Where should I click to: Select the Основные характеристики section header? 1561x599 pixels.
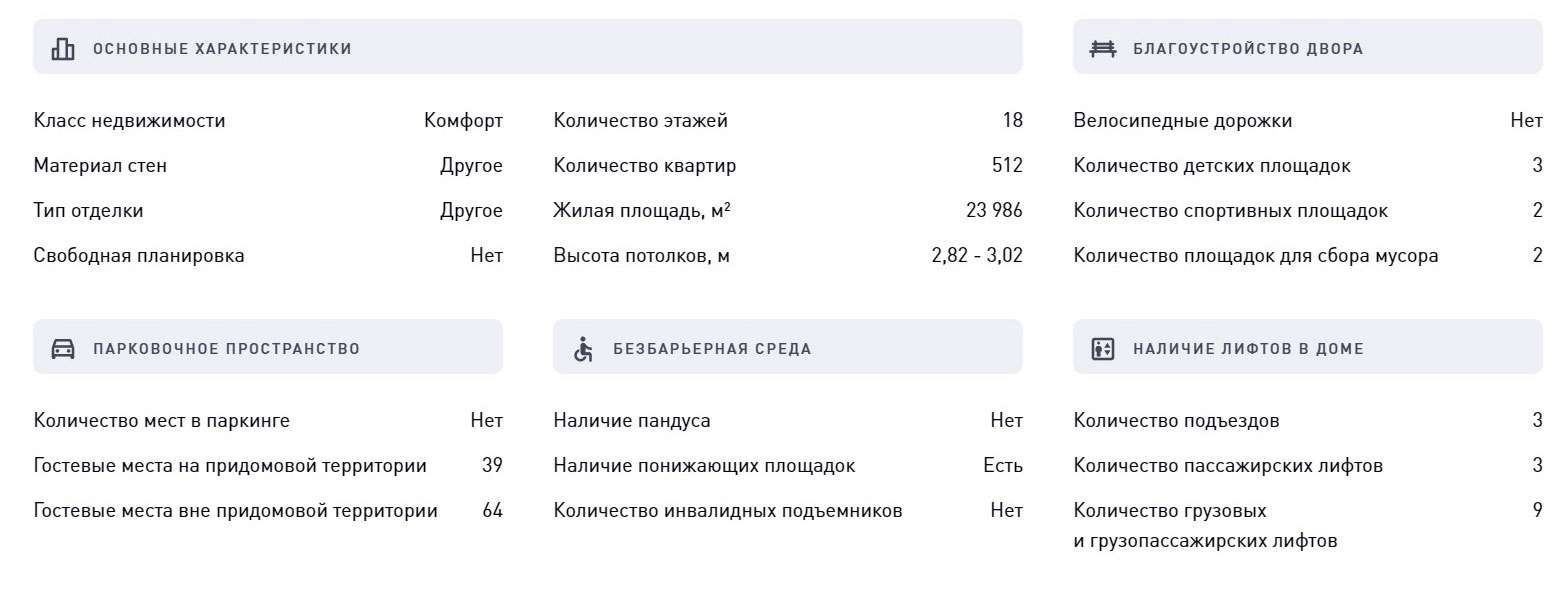pyautogui.click(x=528, y=47)
